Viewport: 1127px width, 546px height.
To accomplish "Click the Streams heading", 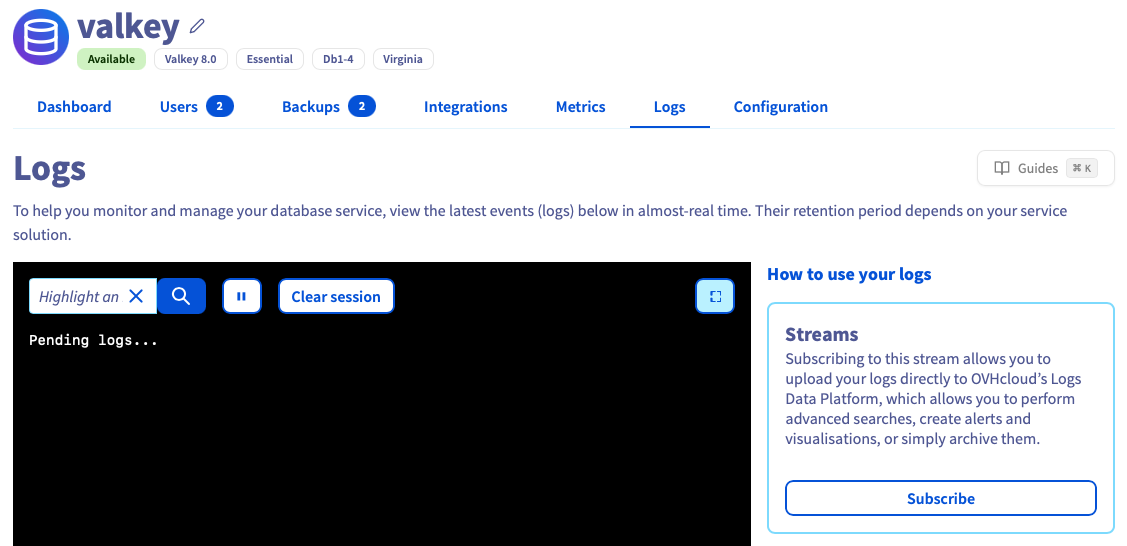I will pos(822,334).
